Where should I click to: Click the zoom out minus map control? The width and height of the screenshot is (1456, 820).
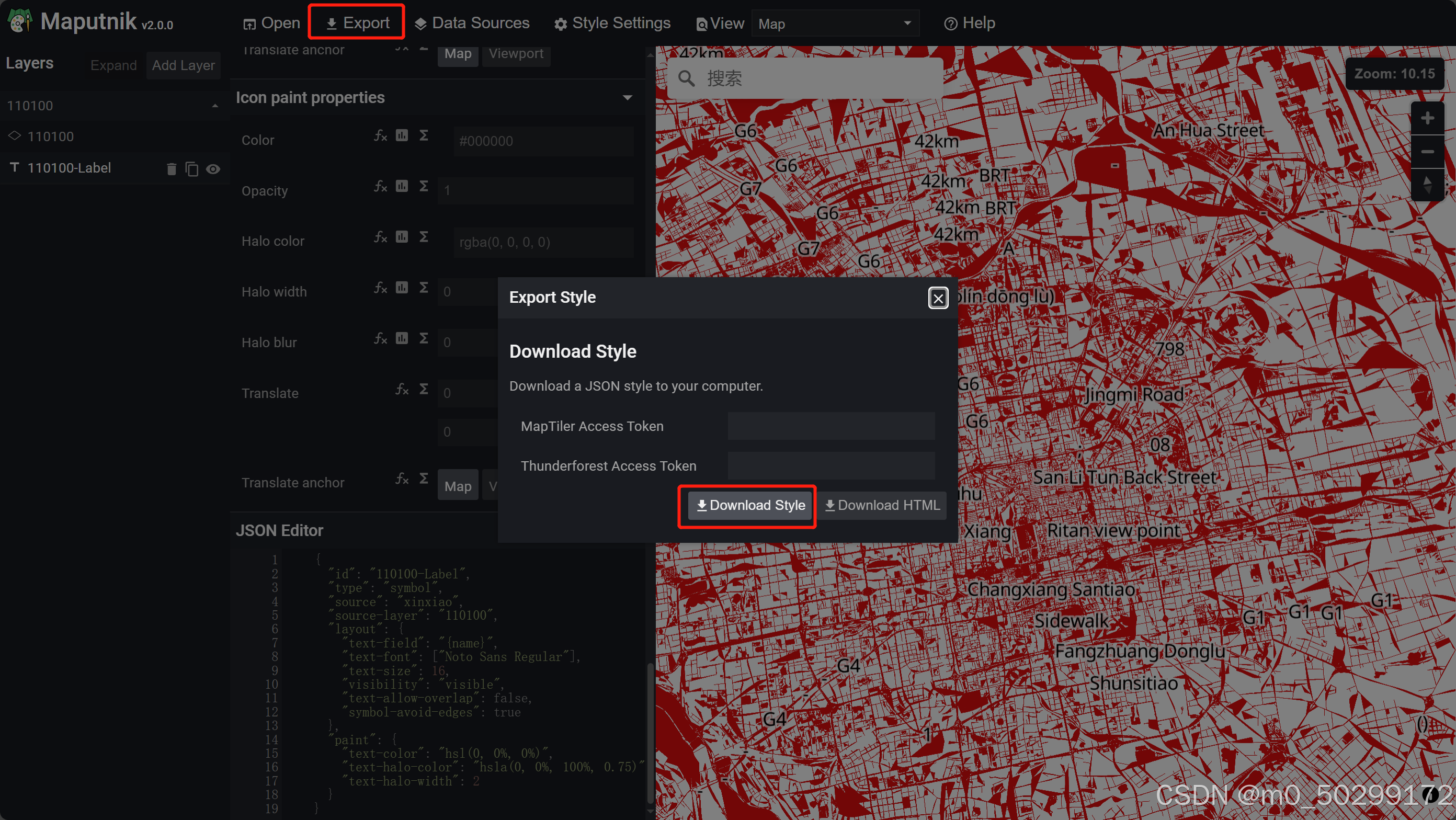[1427, 152]
